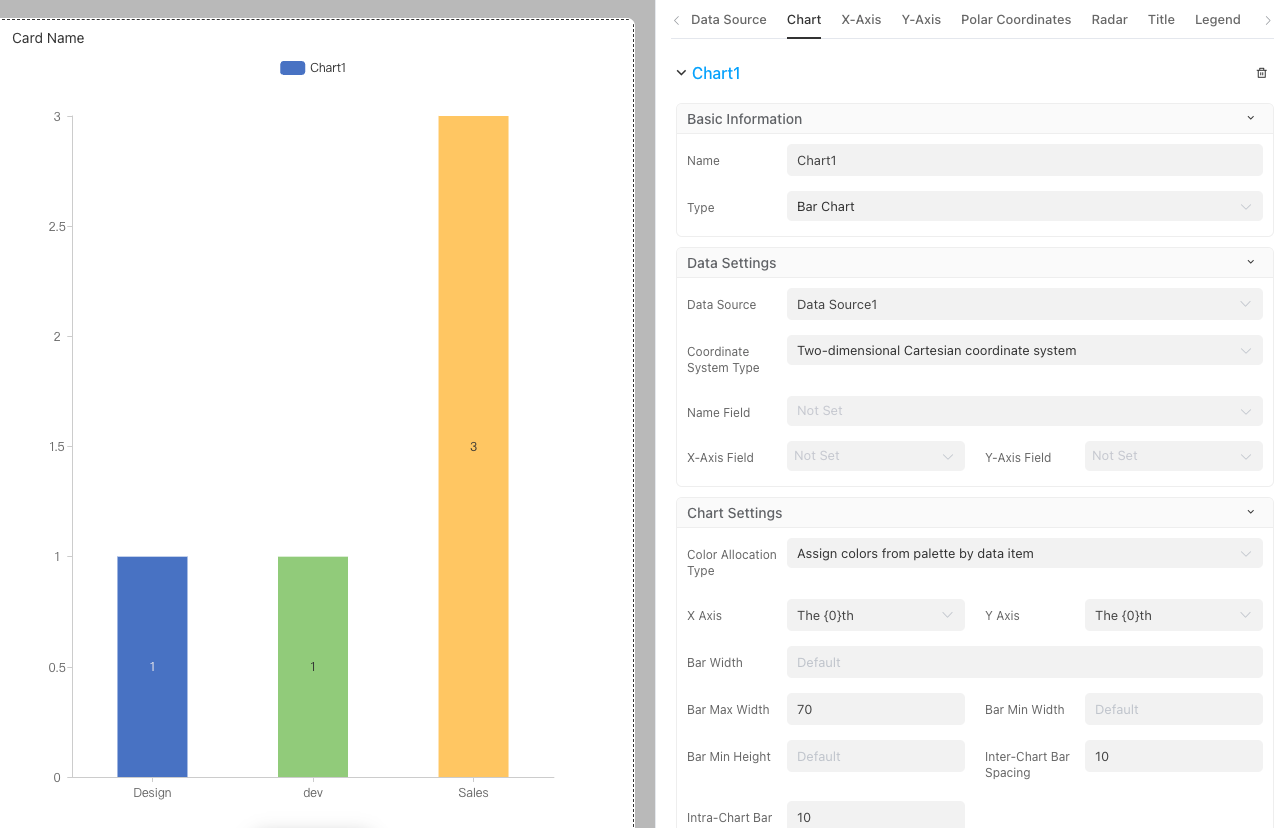This screenshot has width=1274, height=828.
Task: Open the chart Type dropdown
Action: 1024,207
